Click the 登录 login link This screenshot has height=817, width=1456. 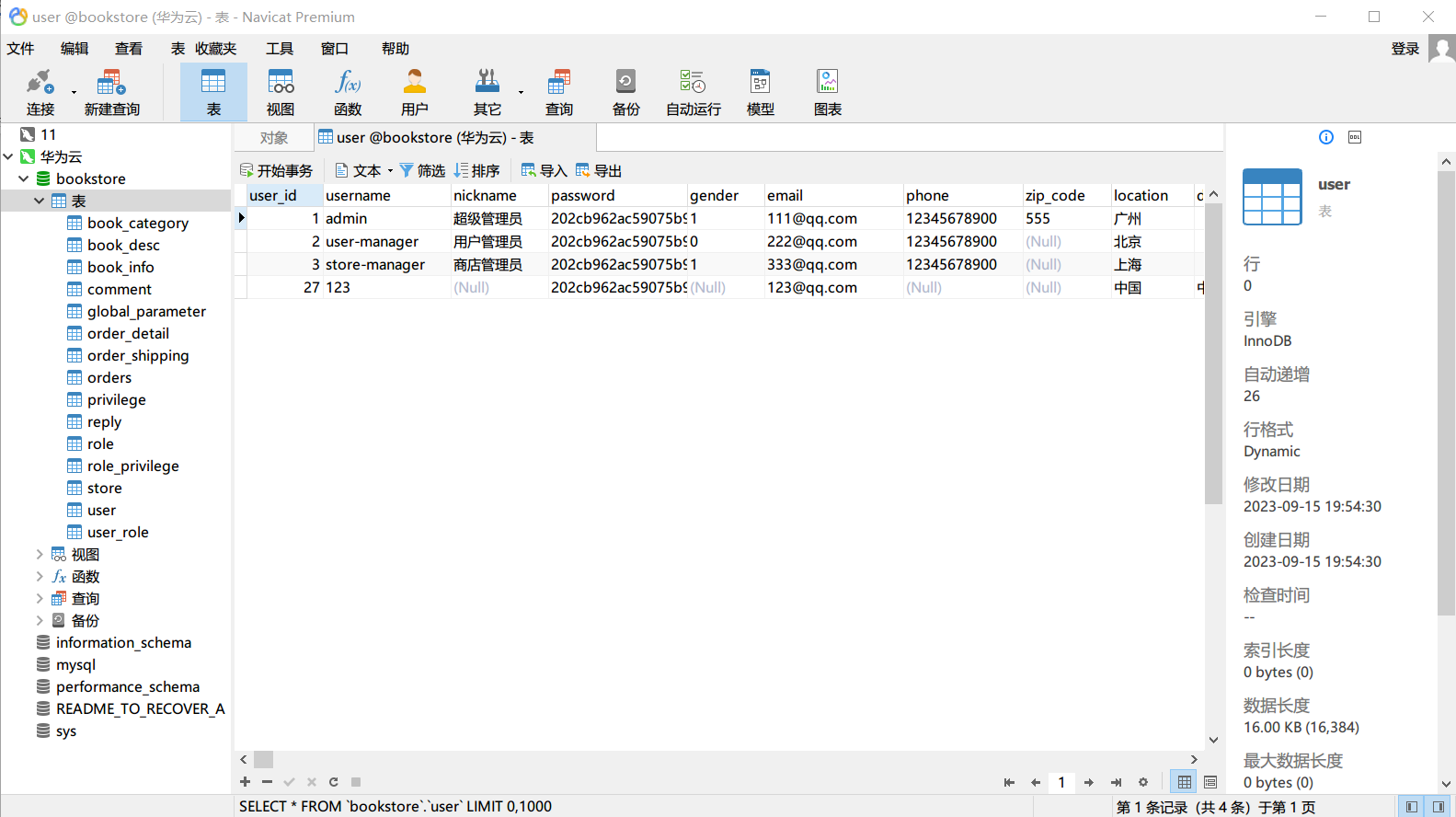click(1404, 49)
